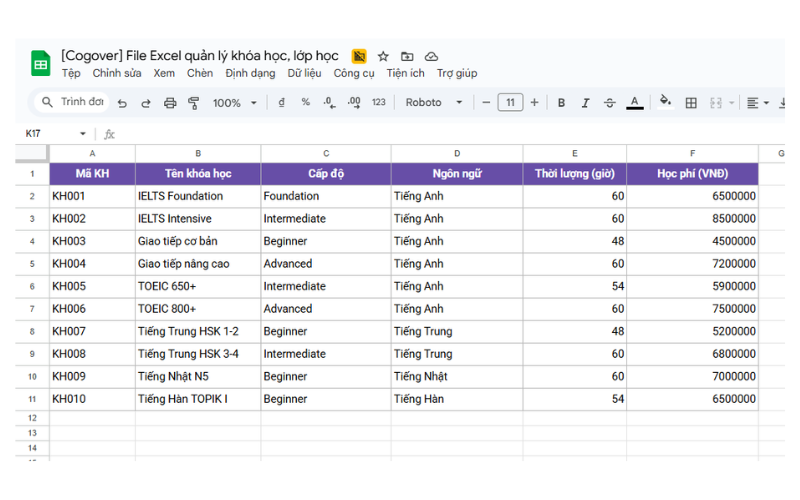Toggle strikethrough formatting
The height and width of the screenshot is (500, 800).
tap(609, 103)
